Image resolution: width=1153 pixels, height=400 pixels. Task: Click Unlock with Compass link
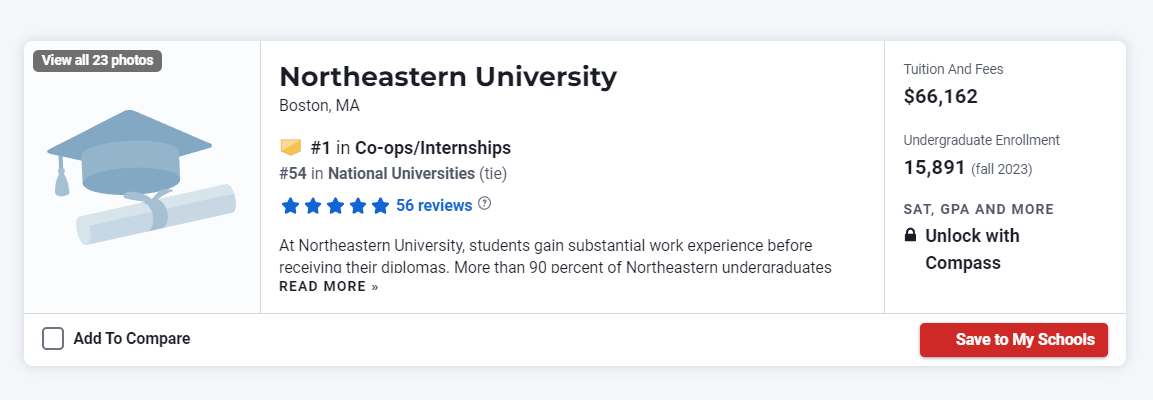click(972, 249)
